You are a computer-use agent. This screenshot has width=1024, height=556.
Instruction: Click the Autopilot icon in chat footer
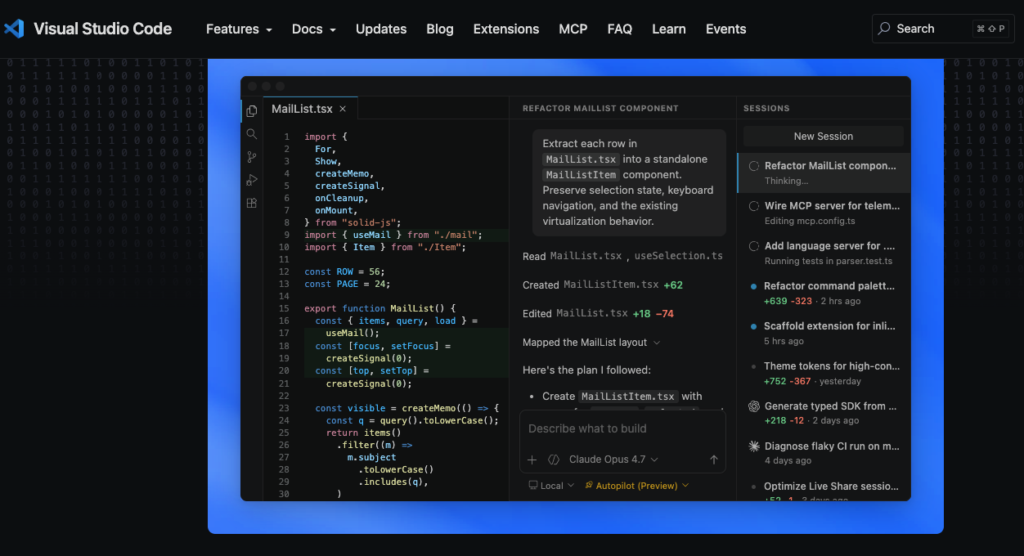pos(588,485)
